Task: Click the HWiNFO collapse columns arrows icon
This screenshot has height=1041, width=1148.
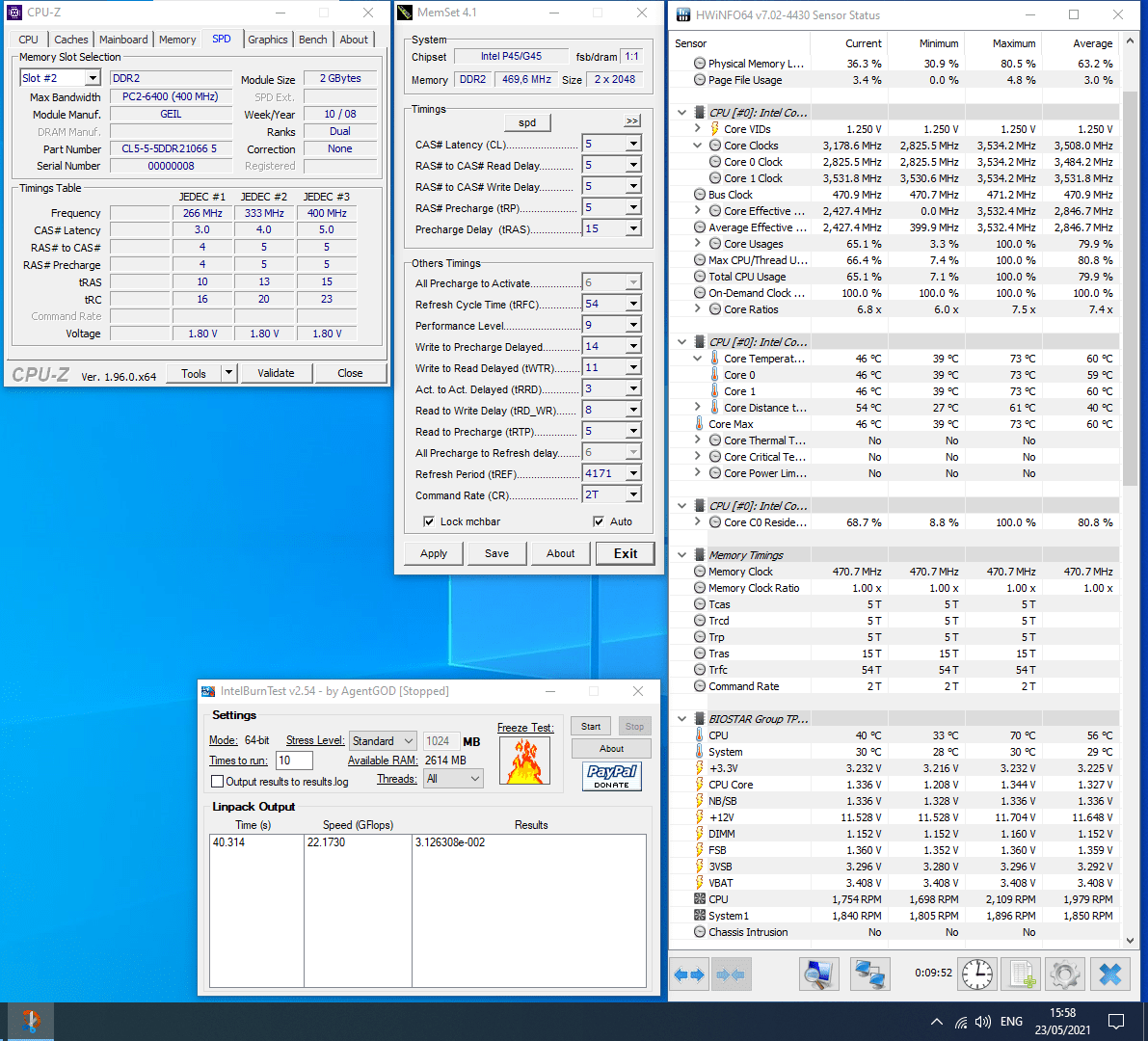Action: tap(730, 974)
